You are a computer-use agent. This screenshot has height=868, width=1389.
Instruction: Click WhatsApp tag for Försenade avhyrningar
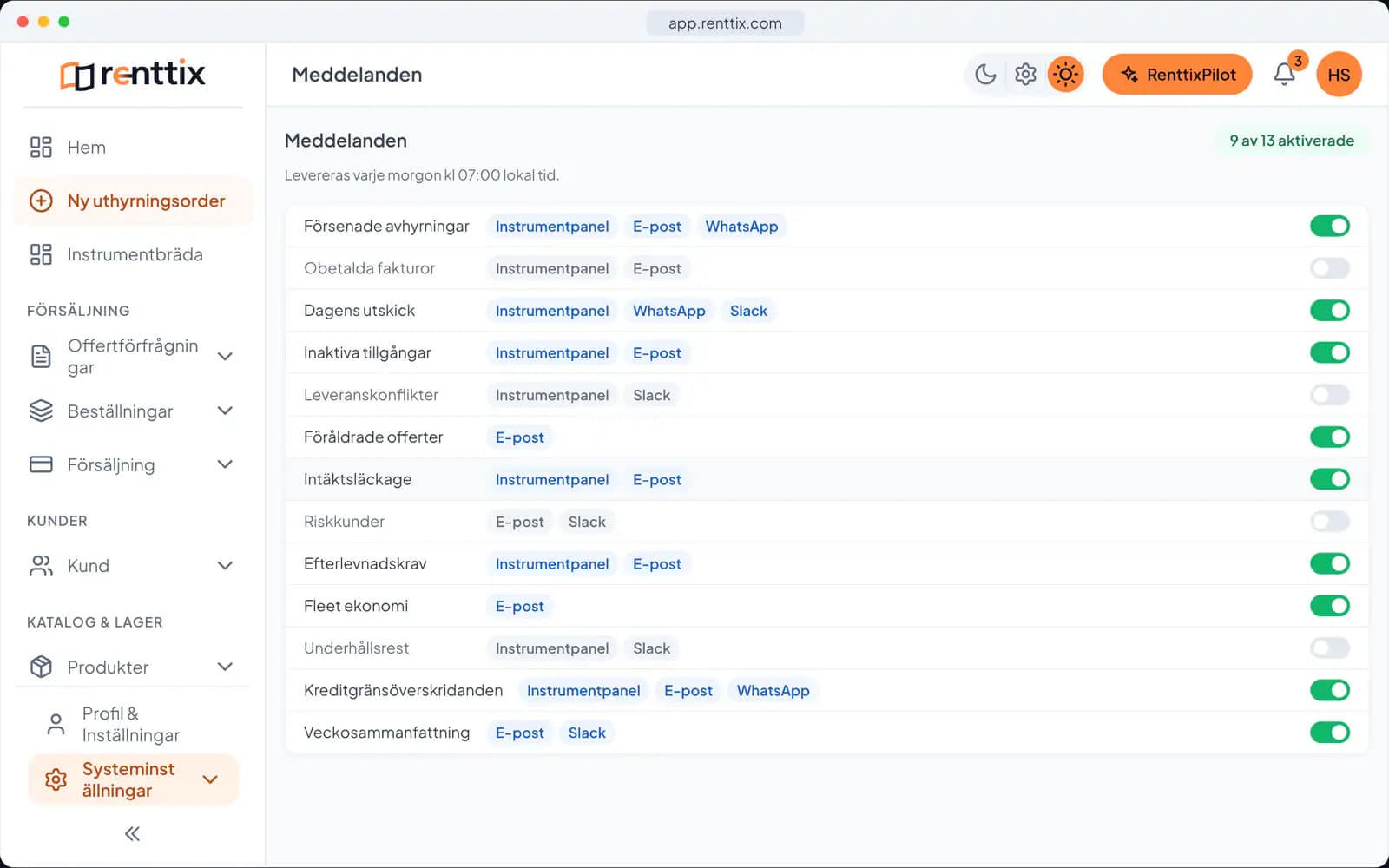pos(741,227)
